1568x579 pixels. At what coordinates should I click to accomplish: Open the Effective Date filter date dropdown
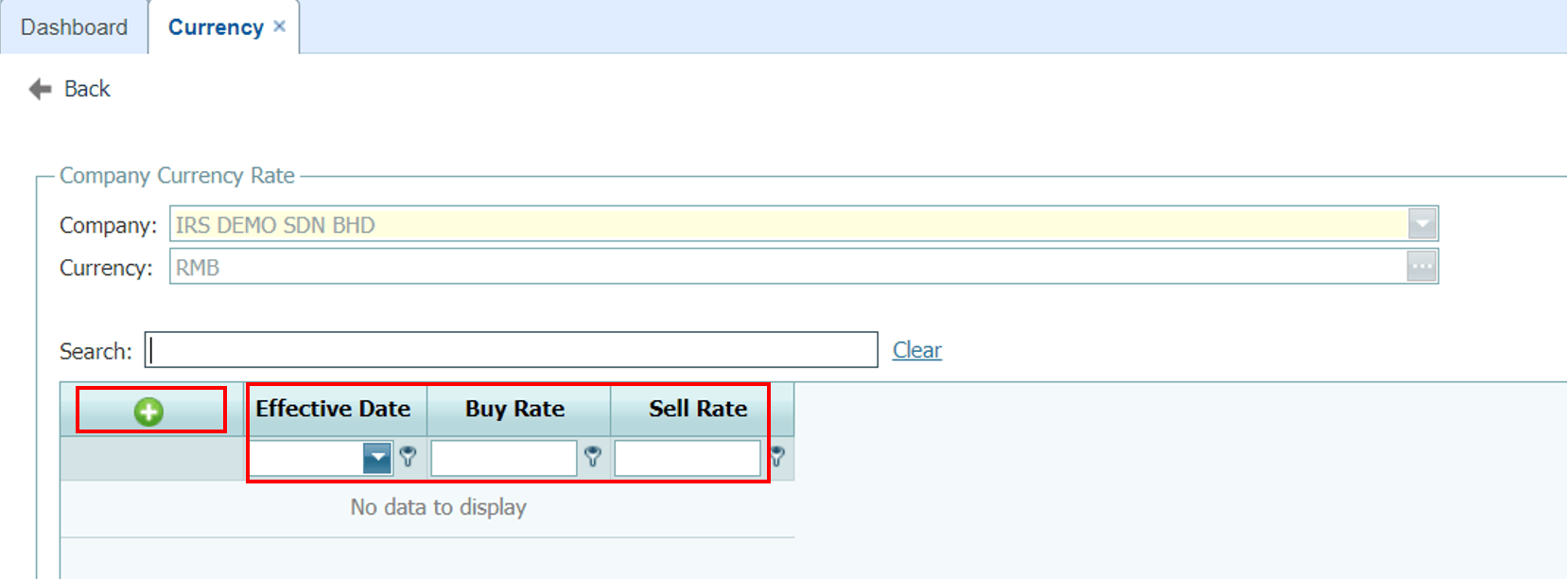pyautogui.click(x=377, y=458)
